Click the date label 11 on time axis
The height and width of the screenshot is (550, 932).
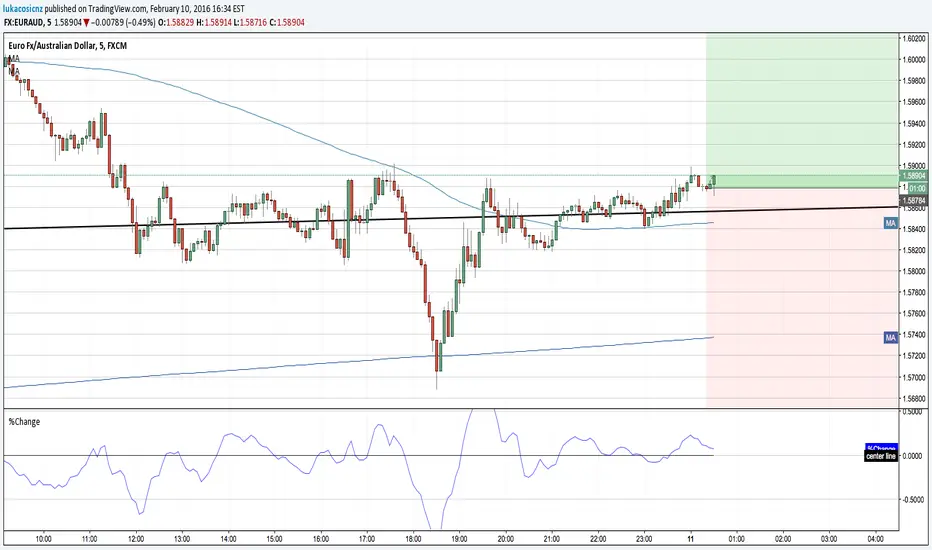[x=691, y=539]
